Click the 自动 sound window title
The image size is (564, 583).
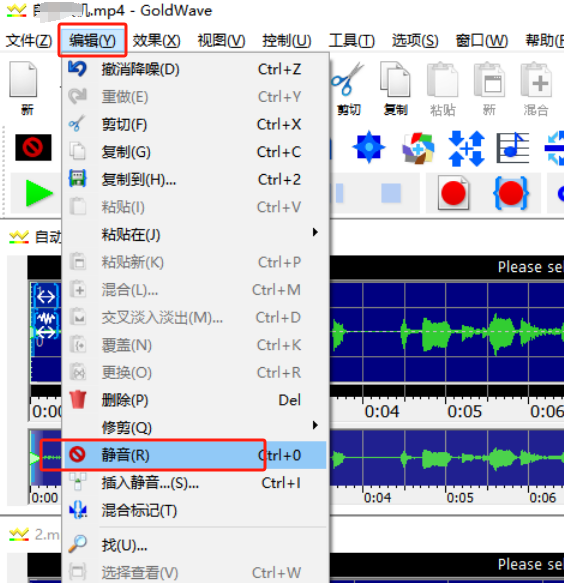[x=48, y=236]
